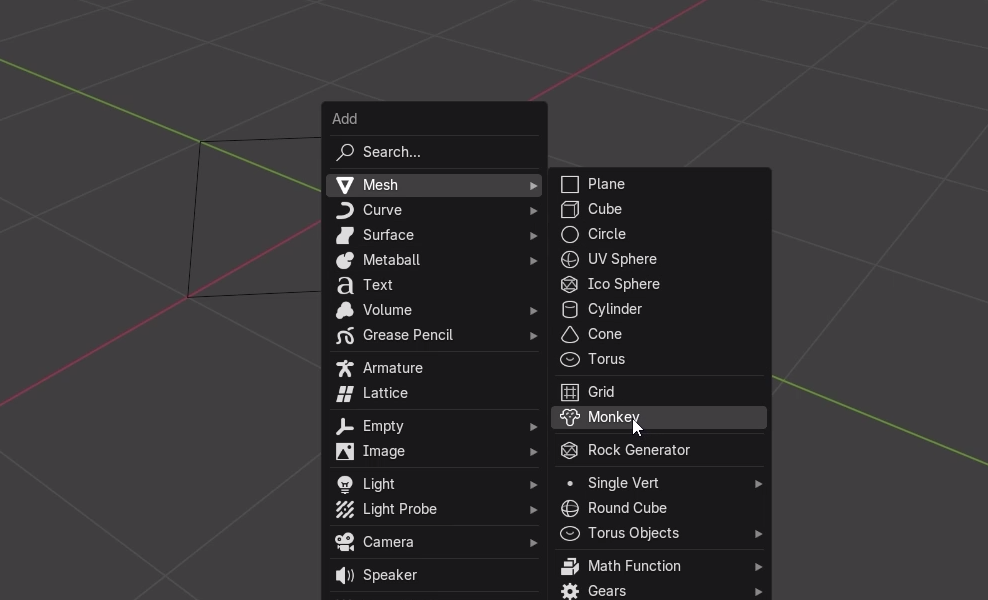The width and height of the screenshot is (988, 600).
Task: Click the Gears cog icon
Action: pyautogui.click(x=570, y=591)
